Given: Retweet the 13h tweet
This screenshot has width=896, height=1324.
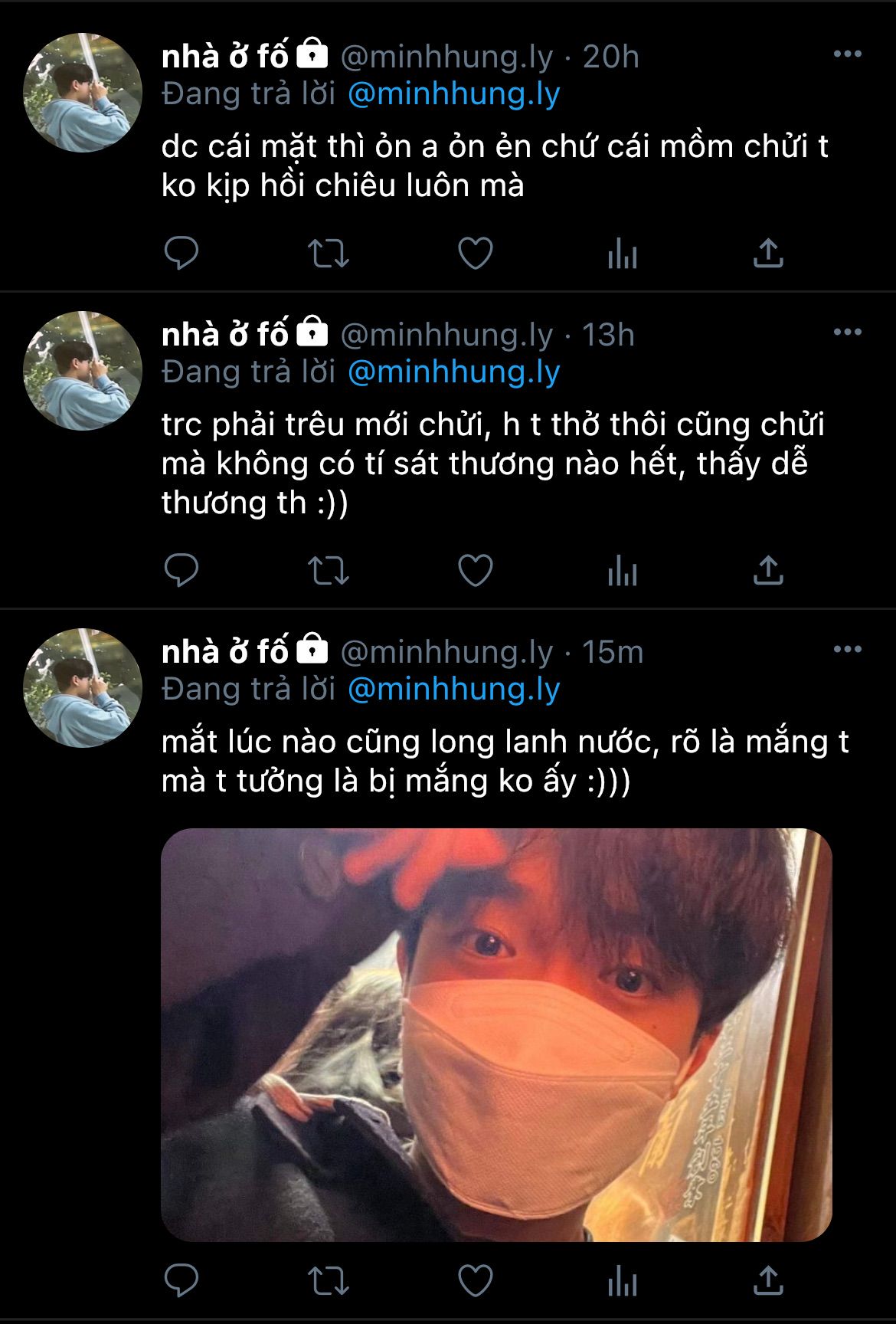Looking at the screenshot, I should coord(328,571).
